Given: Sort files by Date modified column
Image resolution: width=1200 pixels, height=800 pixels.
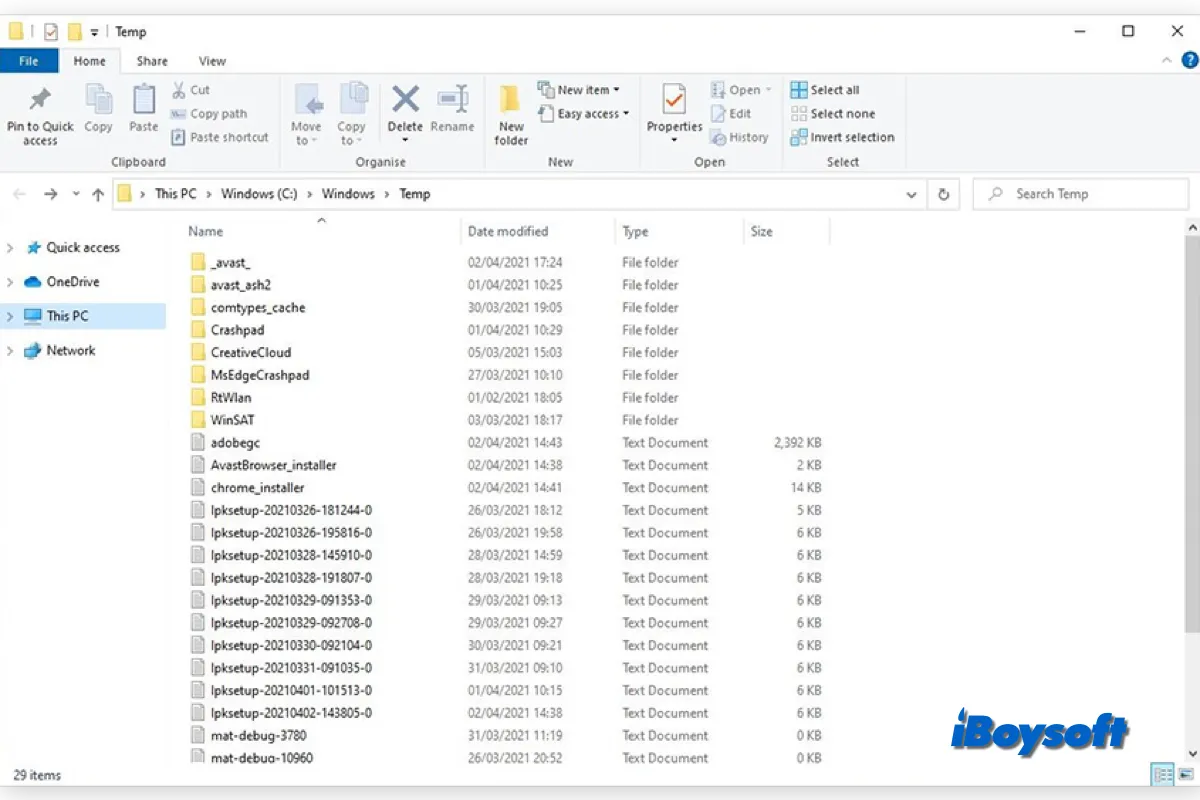Looking at the screenshot, I should [x=508, y=232].
